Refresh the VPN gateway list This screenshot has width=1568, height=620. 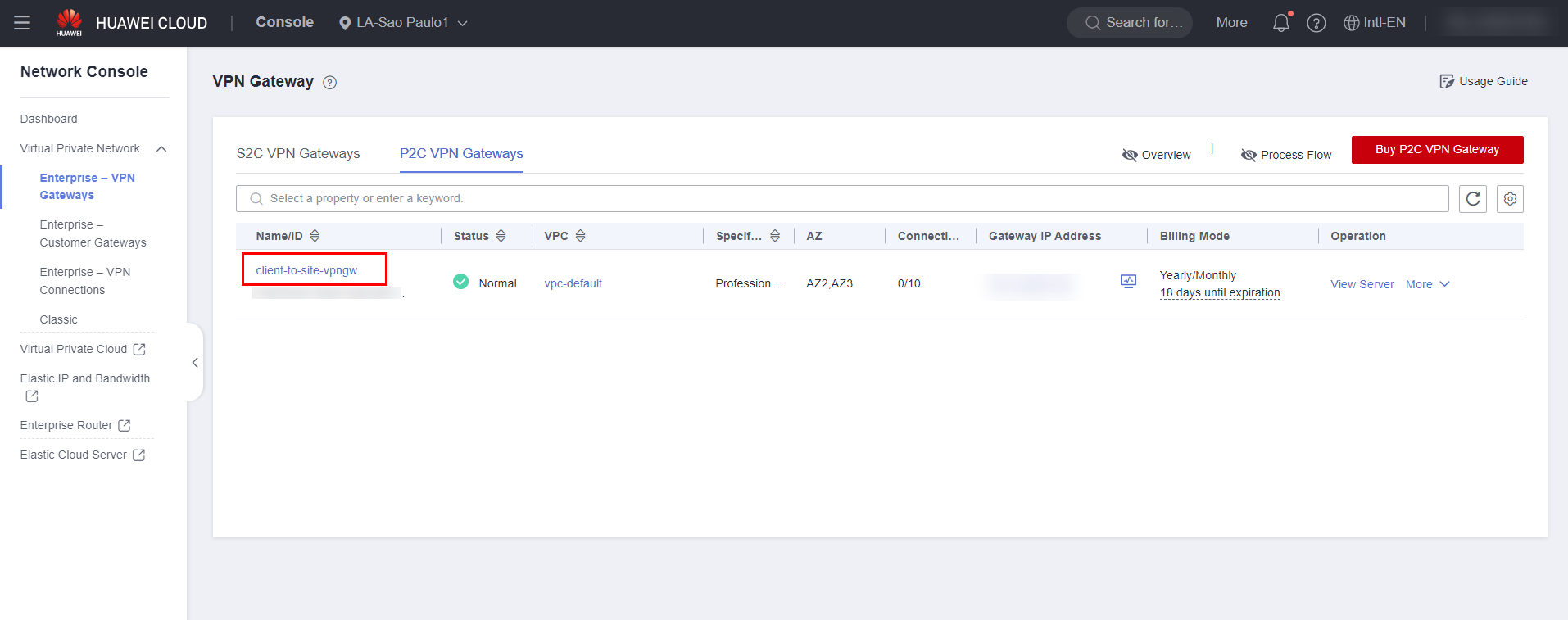[1472, 199]
